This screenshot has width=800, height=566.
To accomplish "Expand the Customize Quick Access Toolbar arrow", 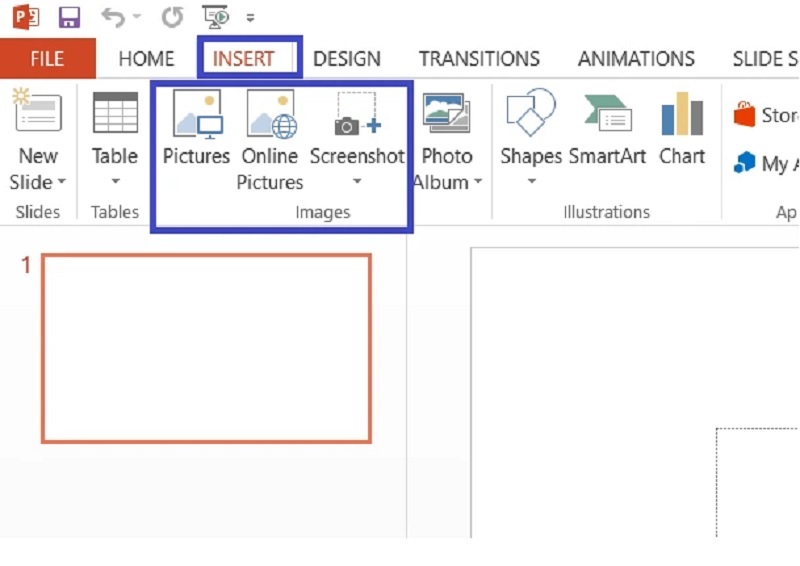I will pos(250,18).
